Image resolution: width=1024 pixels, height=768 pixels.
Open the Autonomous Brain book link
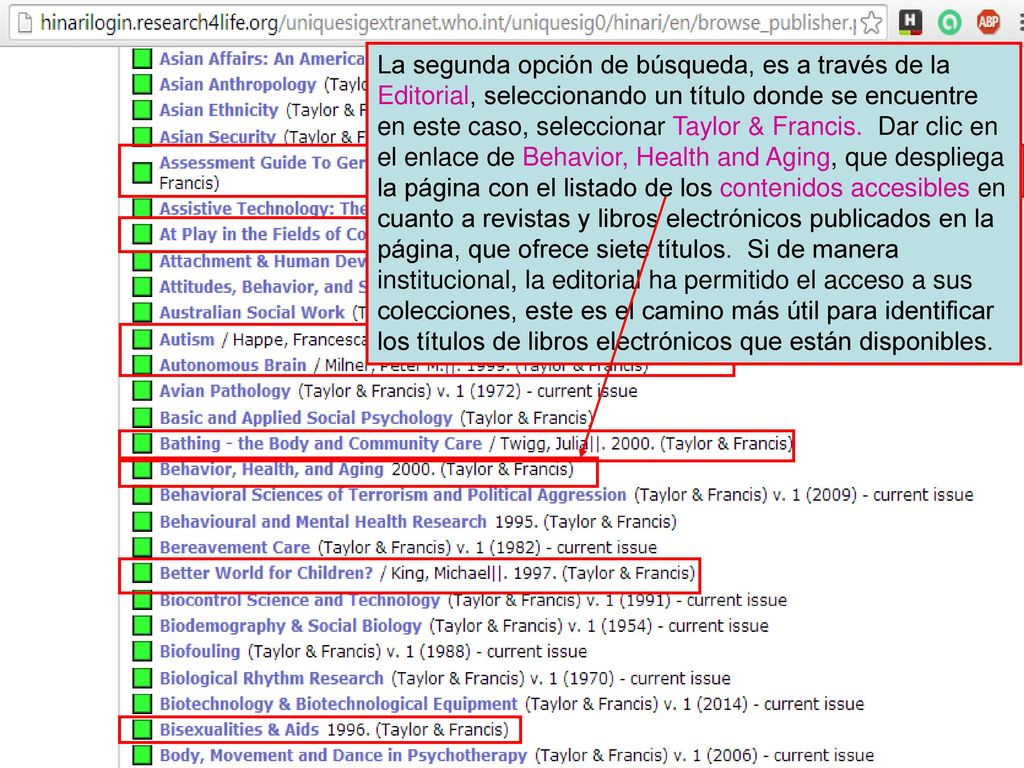(x=232, y=364)
